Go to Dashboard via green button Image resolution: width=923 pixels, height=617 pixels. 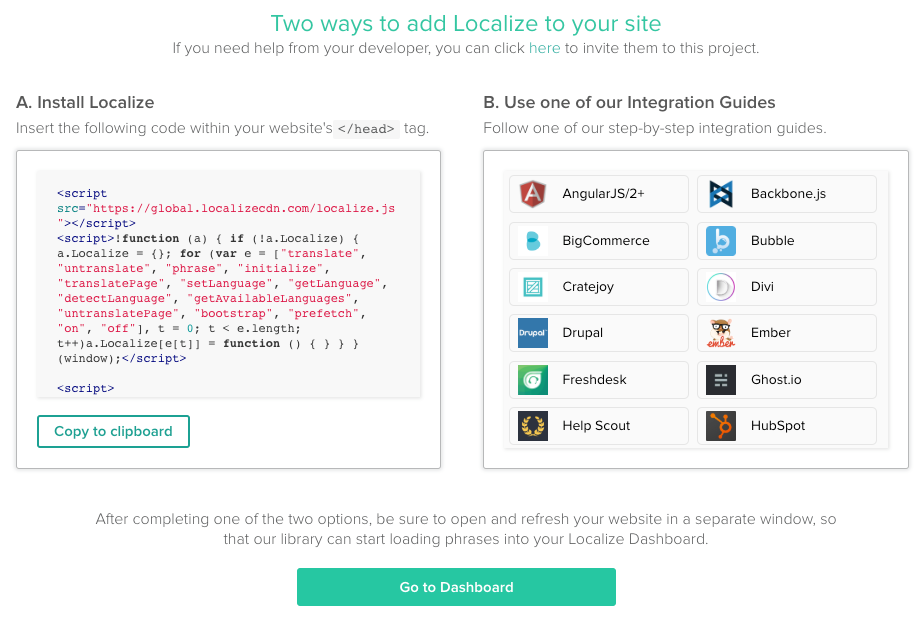(x=456, y=587)
